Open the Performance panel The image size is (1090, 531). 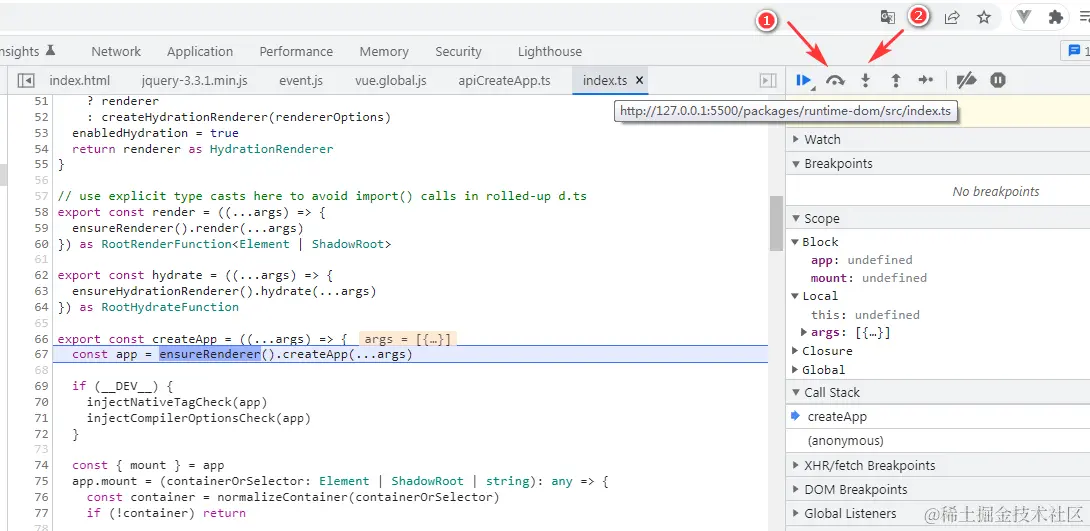coord(296,51)
